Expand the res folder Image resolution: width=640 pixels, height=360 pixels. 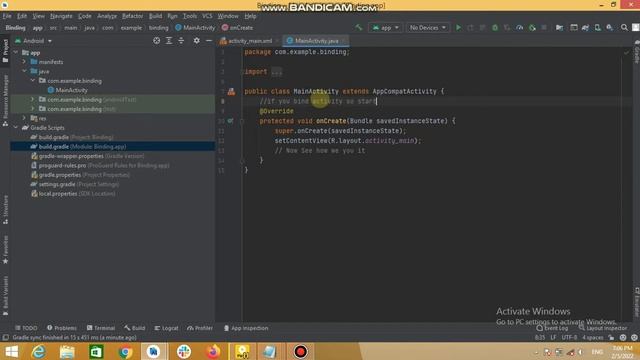tap(24, 118)
